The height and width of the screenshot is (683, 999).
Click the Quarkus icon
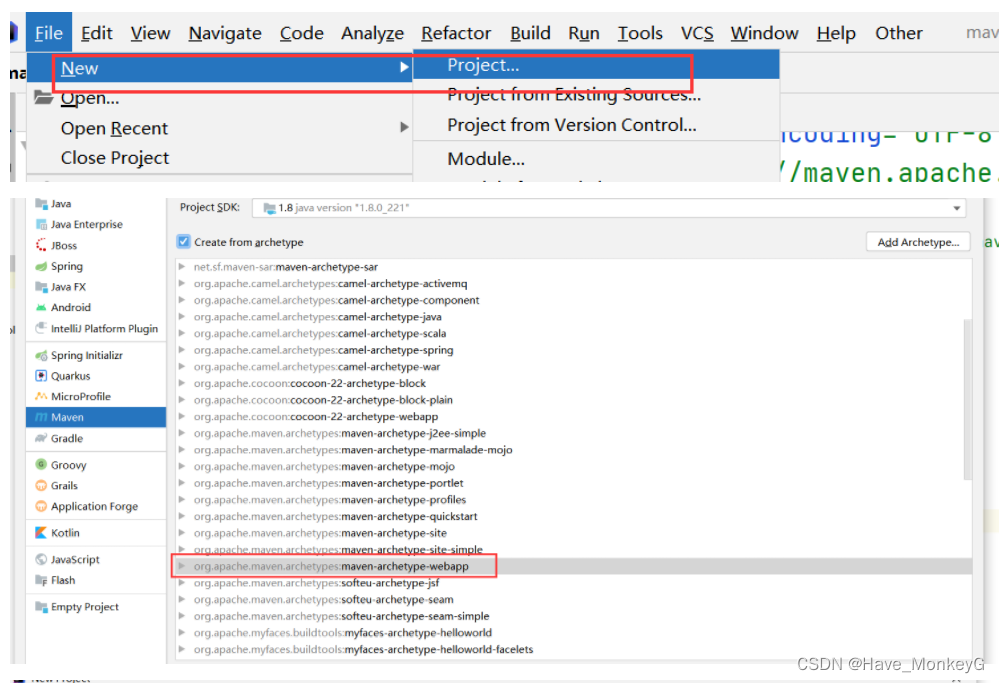point(41,376)
